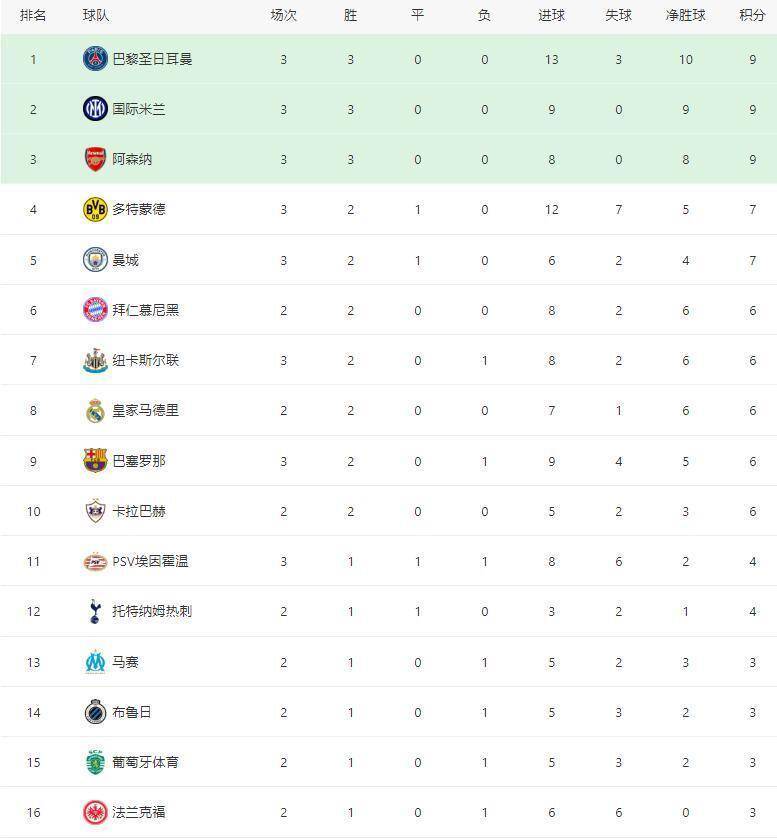Click the 进球 column header
The width and height of the screenshot is (777, 839).
551,16
